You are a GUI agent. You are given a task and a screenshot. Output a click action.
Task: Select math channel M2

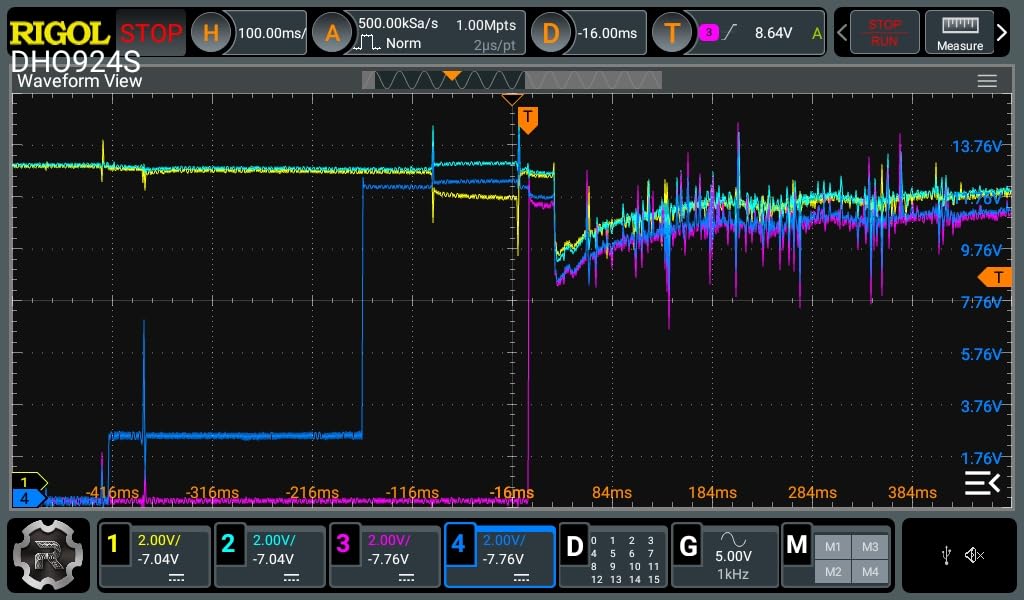[x=833, y=572]
